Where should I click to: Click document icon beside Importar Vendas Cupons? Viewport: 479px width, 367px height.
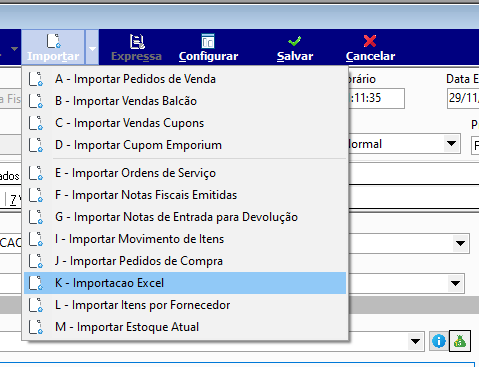coord(36,123)
